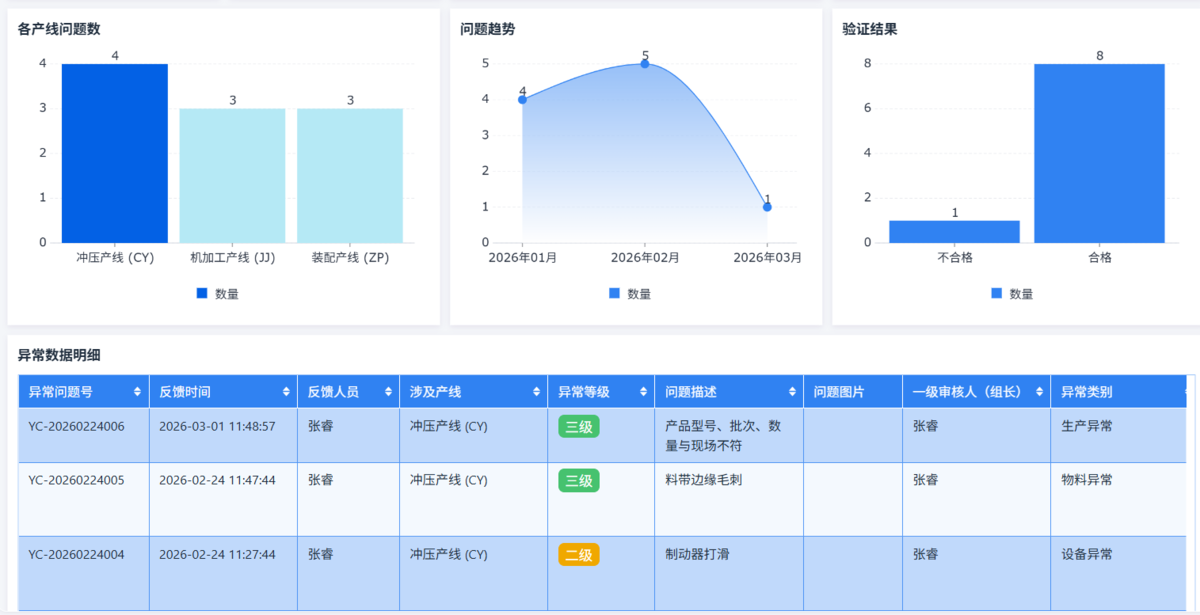Click the 问题图片 column header
Viewport: 1200px width, 615px height.
pos(839,392)
